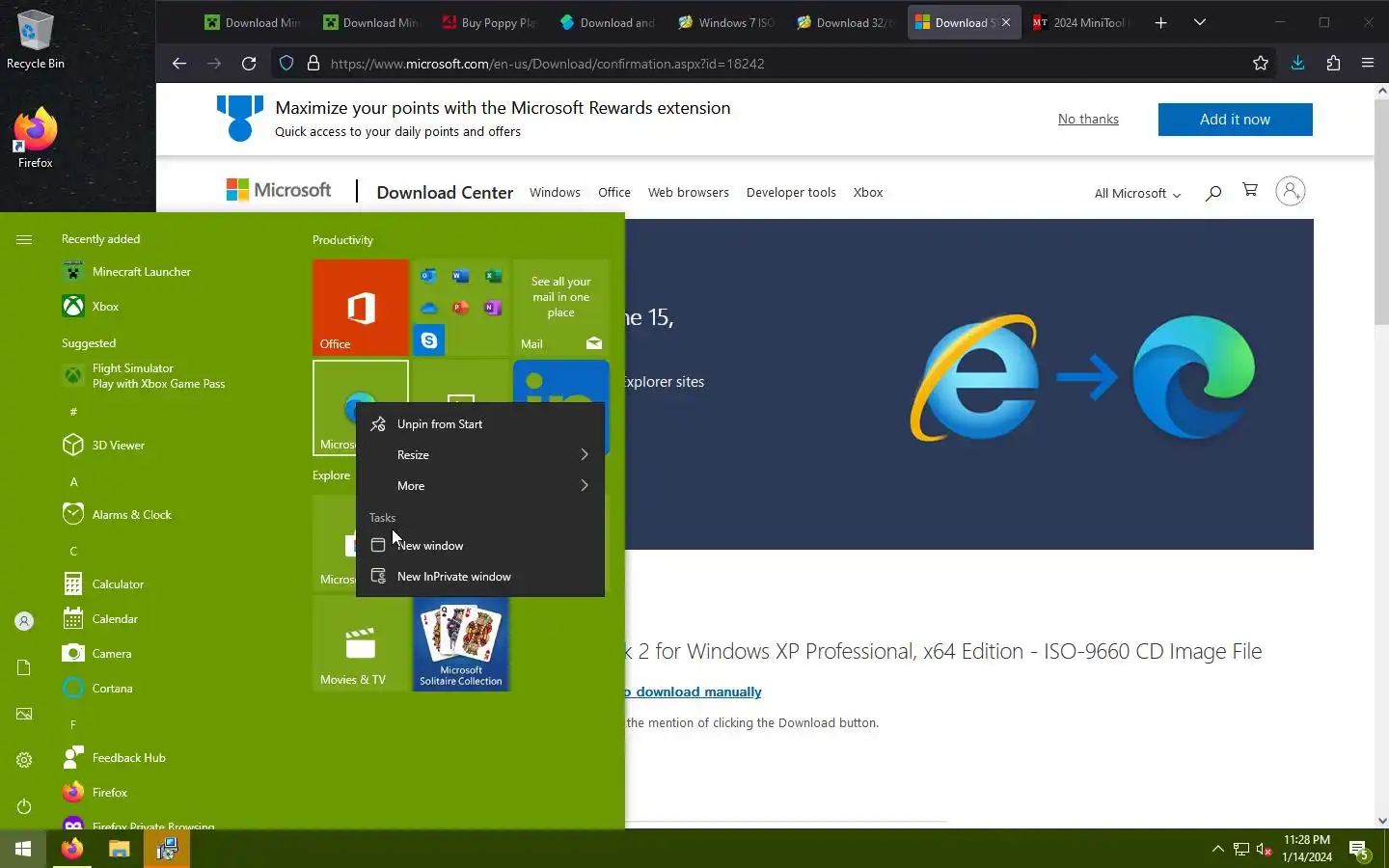Choose New InPrivate window
Image resolution: width=1389 pixels, height=868 pixels.
pos(480,577)
